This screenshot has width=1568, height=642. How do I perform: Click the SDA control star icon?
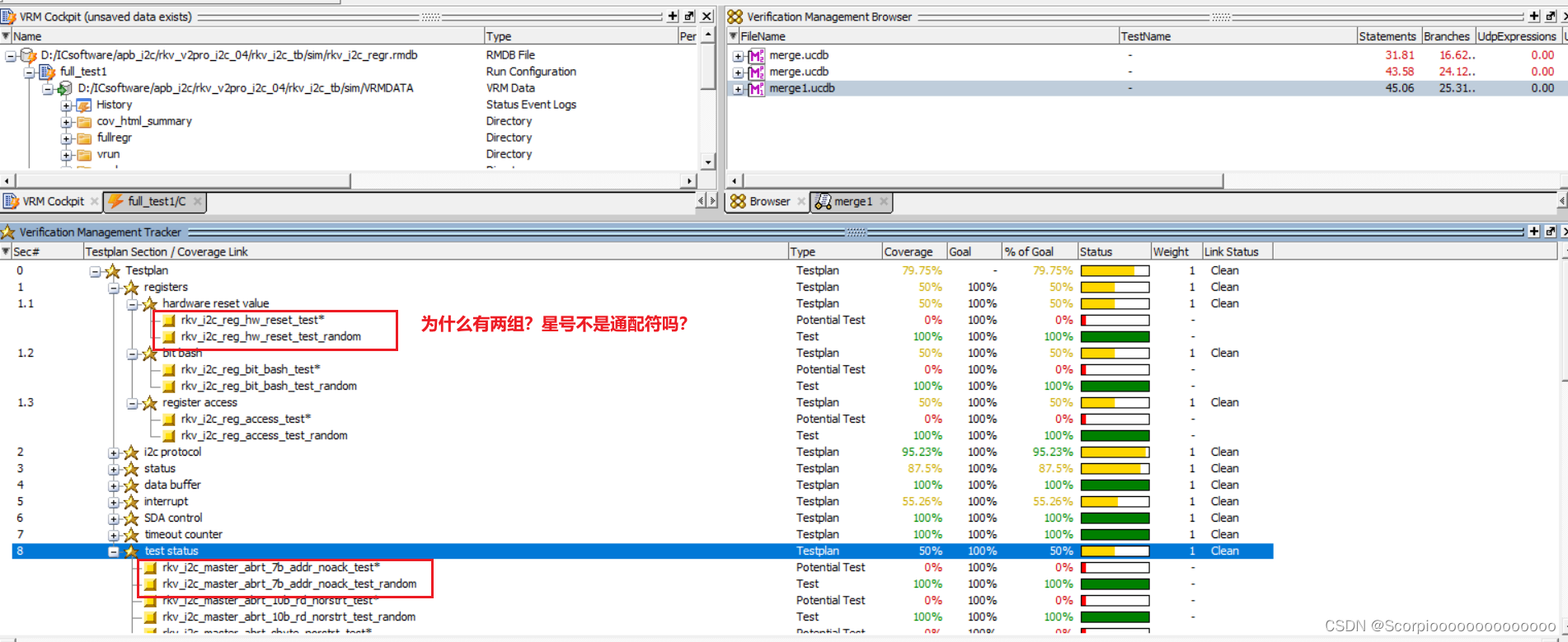pos(131,518)
